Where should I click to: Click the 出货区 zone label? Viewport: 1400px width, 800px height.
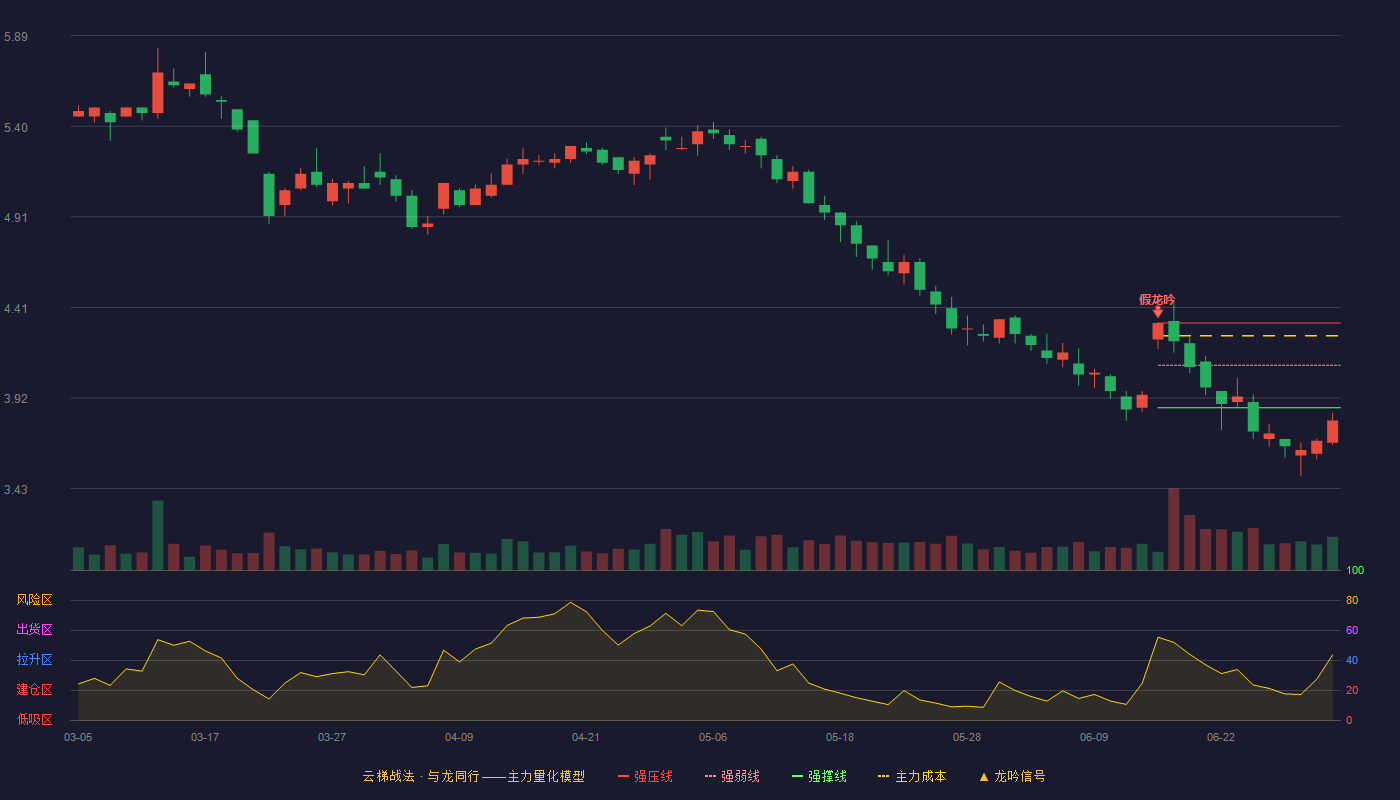tap(34, 630)
